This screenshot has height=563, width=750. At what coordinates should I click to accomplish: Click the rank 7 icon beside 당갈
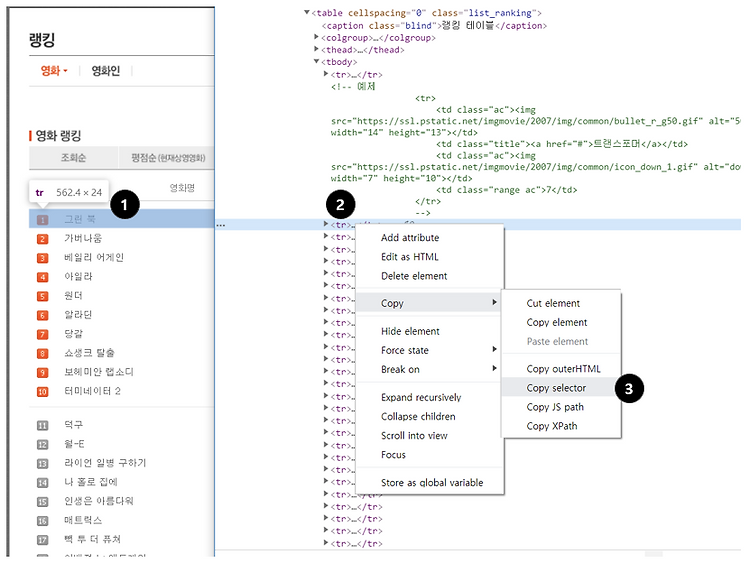(x=43, y=335)
